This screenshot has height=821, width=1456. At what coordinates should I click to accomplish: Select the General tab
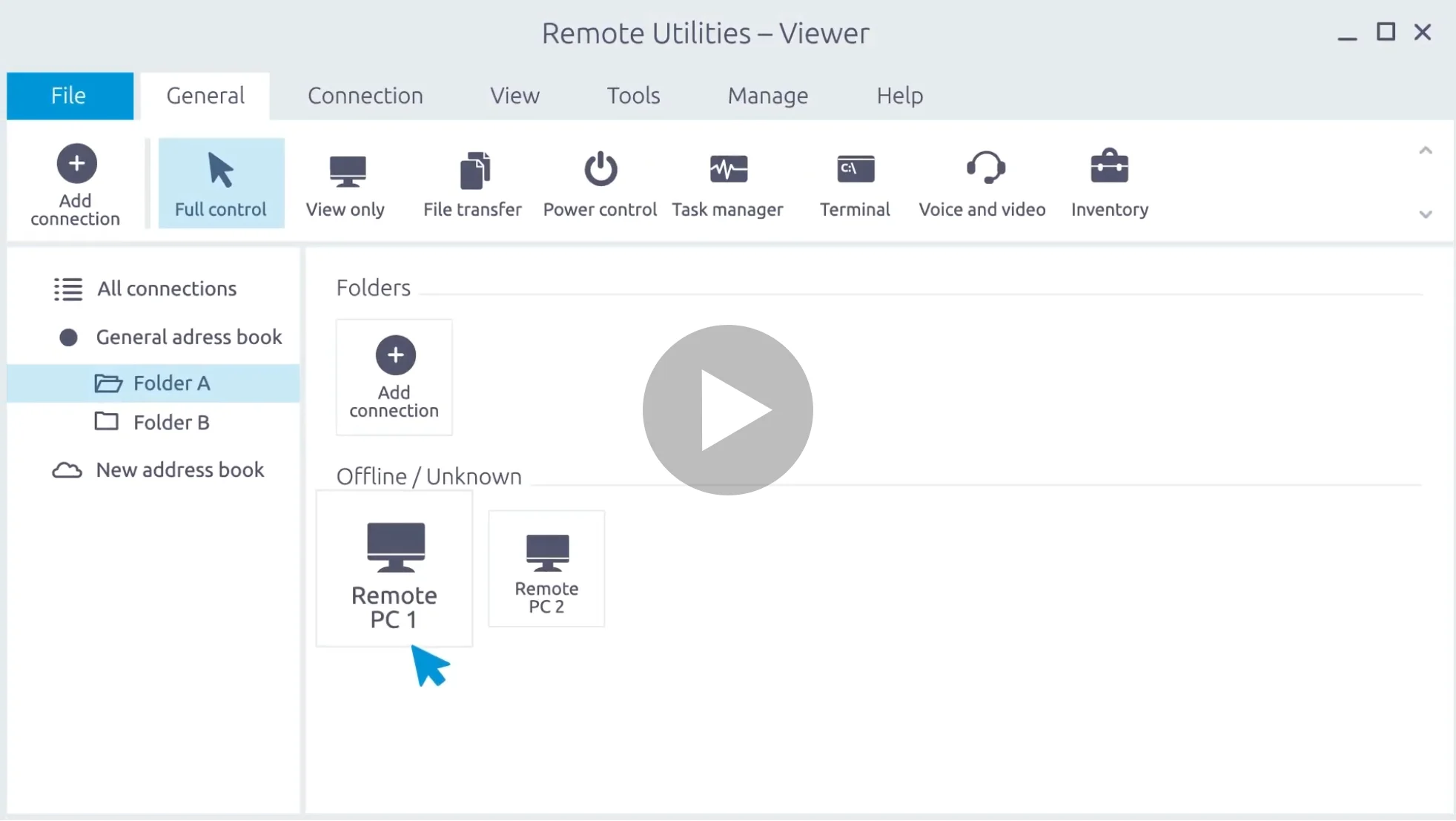tap(205, 95)
